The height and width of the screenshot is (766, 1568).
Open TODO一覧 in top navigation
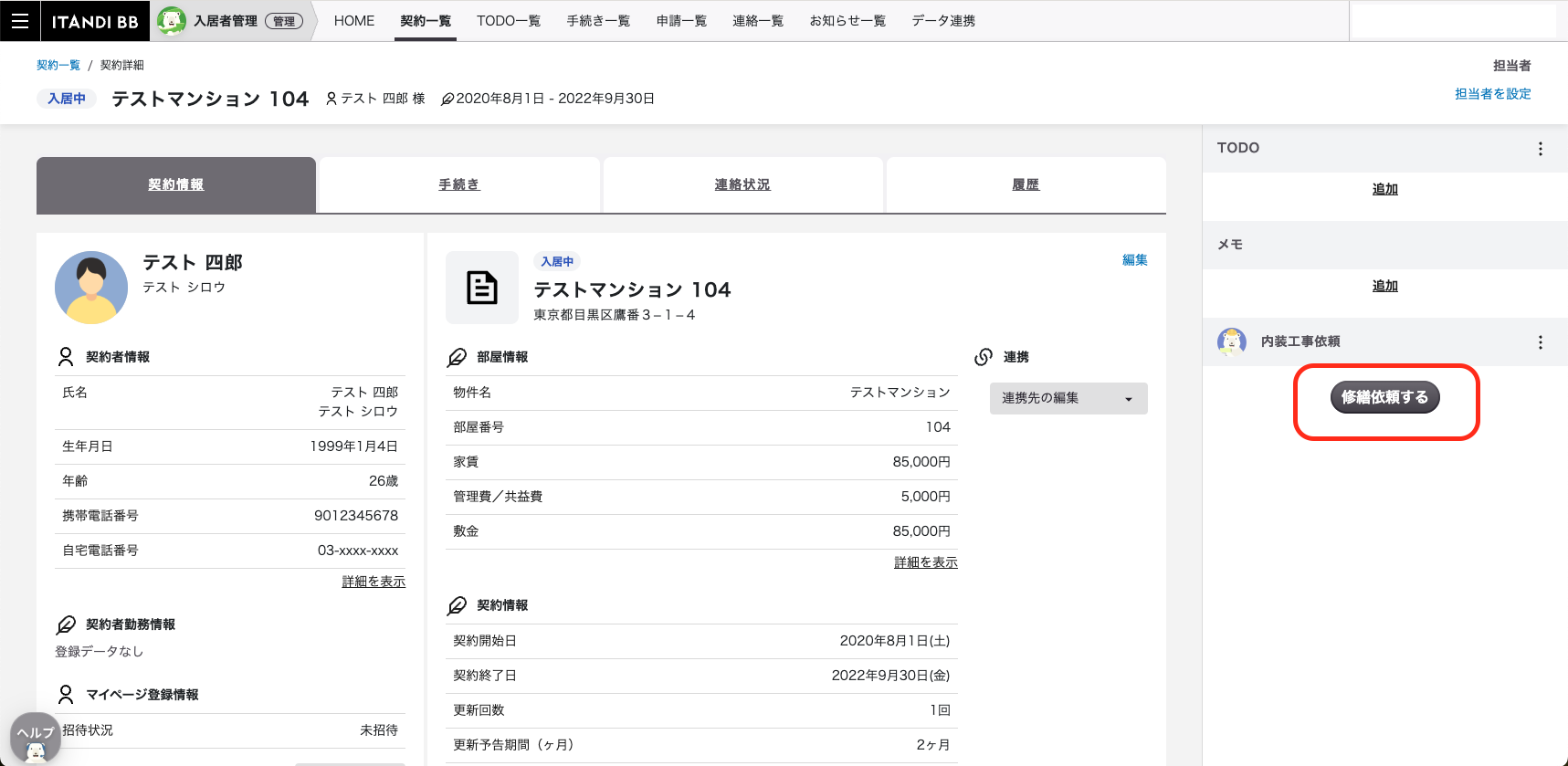pyautogui.click(x=509, y=21)
